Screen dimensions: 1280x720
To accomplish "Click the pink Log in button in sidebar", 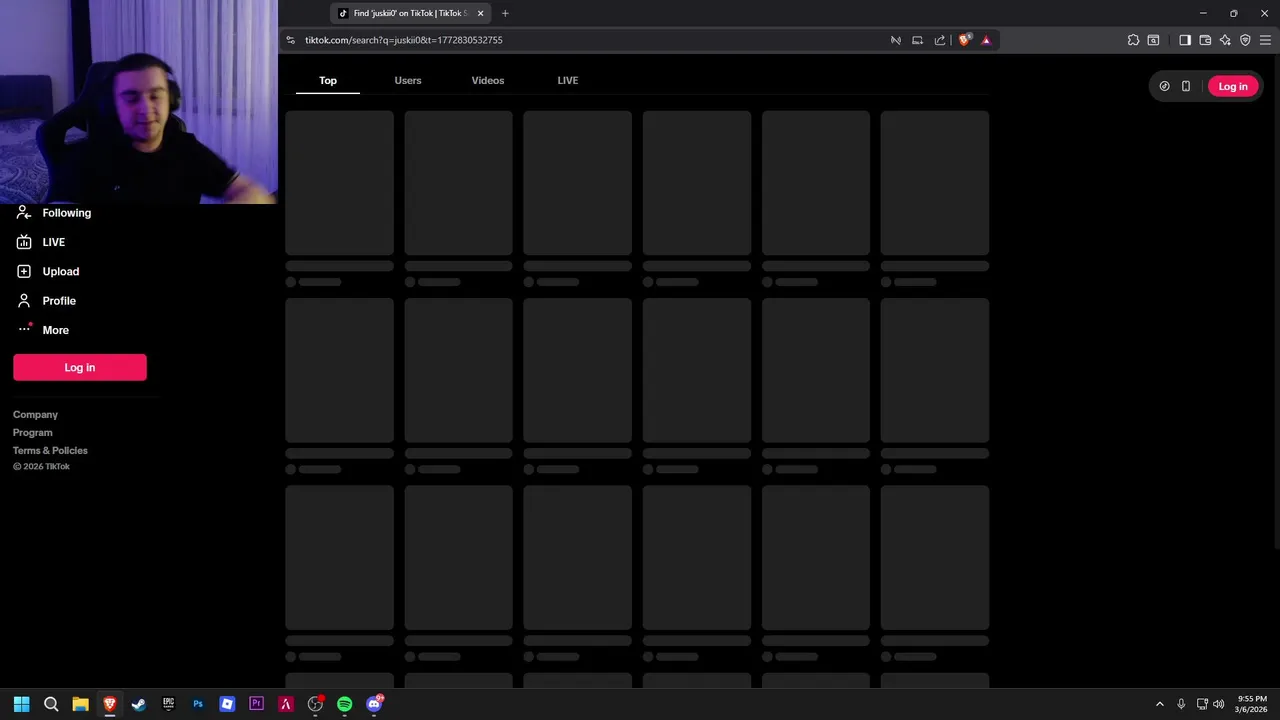I will click(x=80, y=367).
